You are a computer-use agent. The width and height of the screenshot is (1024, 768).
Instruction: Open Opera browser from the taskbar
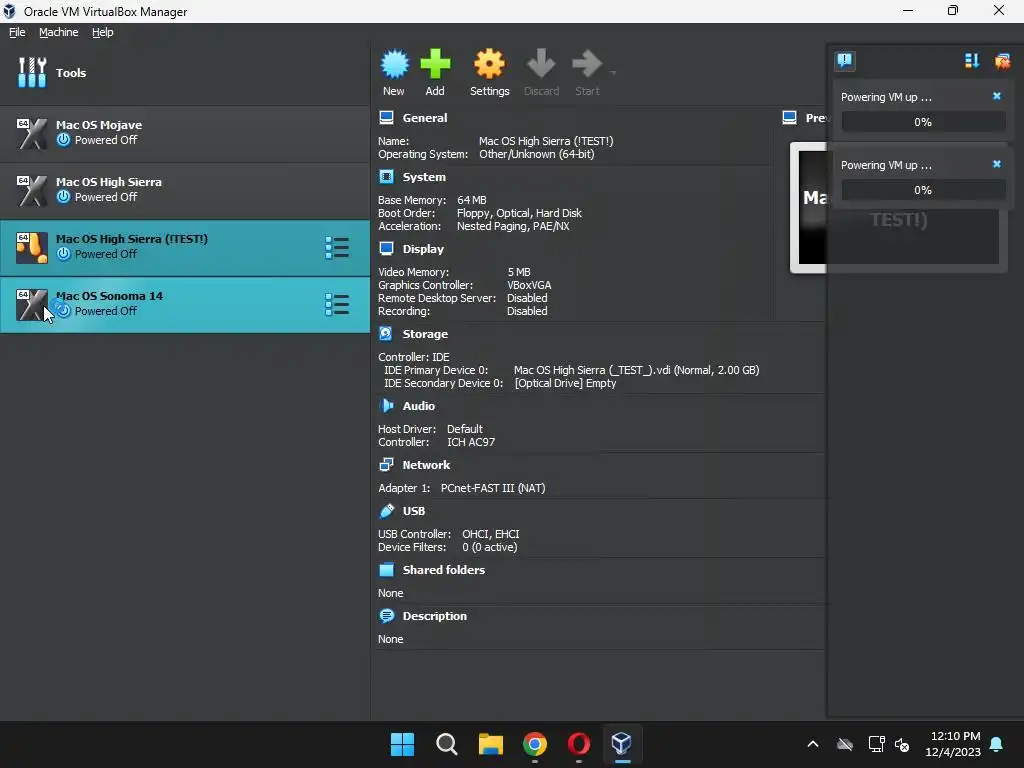579,744
